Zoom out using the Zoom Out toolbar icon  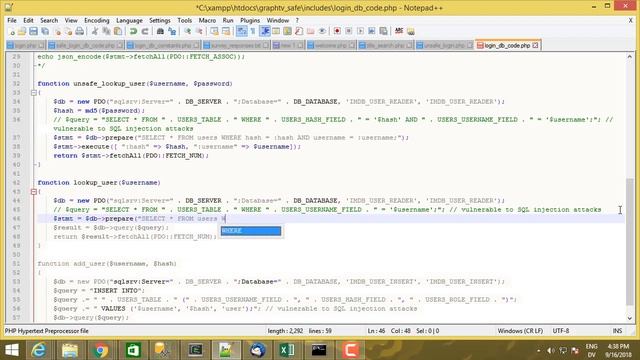click(x=200, y=31)
